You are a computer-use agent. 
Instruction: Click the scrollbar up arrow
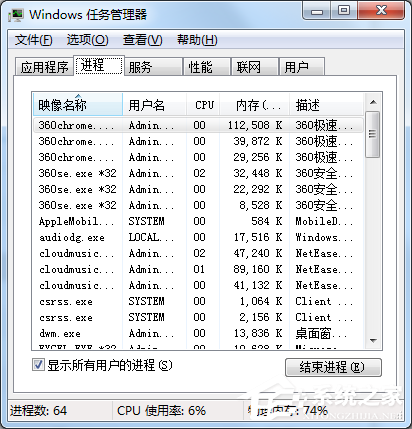373,102
